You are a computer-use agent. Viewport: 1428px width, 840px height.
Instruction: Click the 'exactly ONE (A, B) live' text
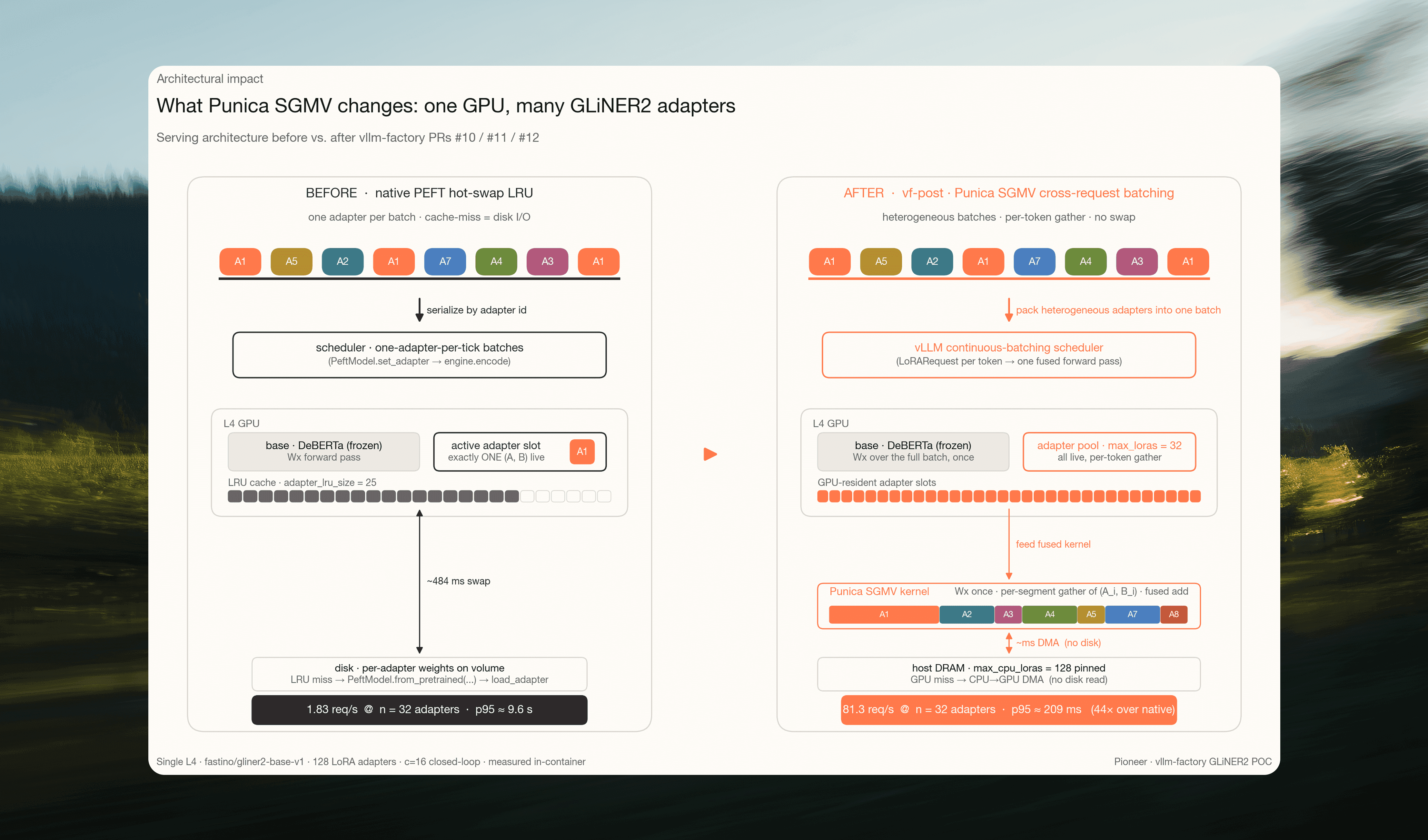pyautogui.click(x=496, y=458)
